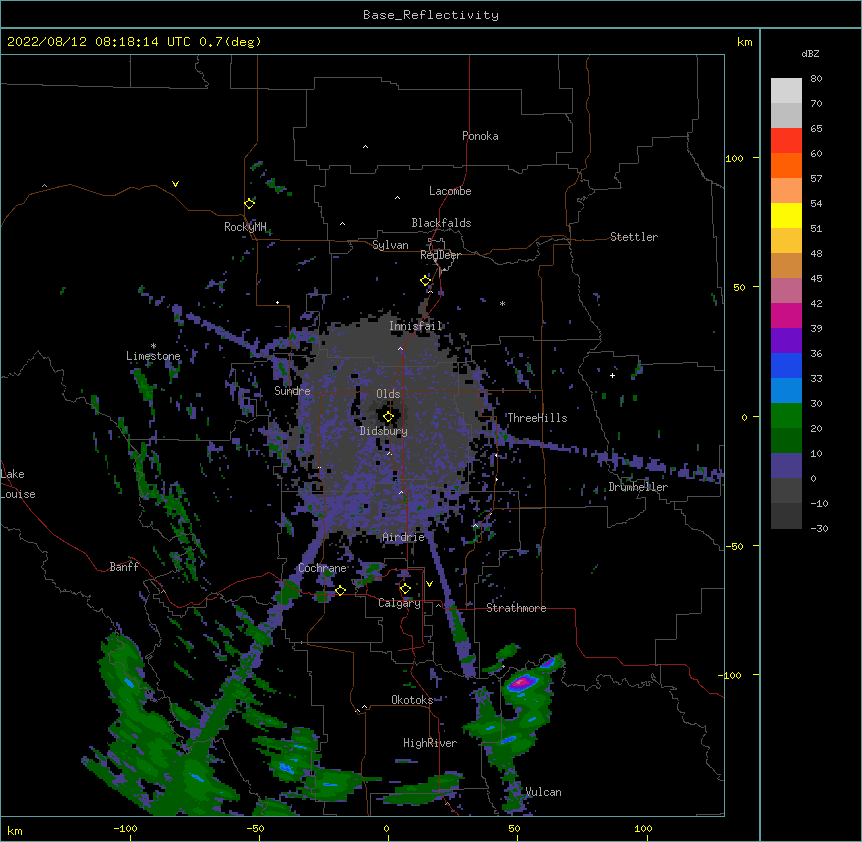Pick the orange 60-57 dBZ legend swatch

786,165
